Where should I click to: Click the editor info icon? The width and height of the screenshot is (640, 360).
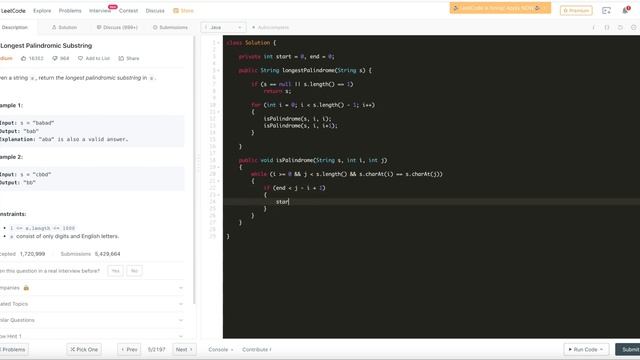594,27
